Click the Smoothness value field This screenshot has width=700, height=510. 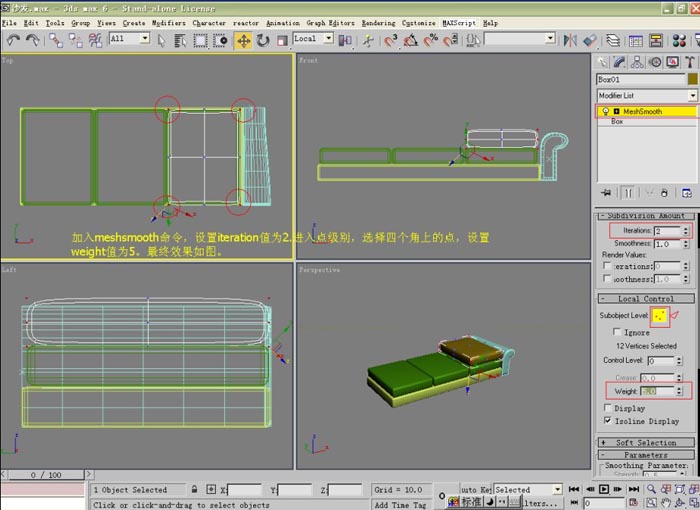[667, 244]
